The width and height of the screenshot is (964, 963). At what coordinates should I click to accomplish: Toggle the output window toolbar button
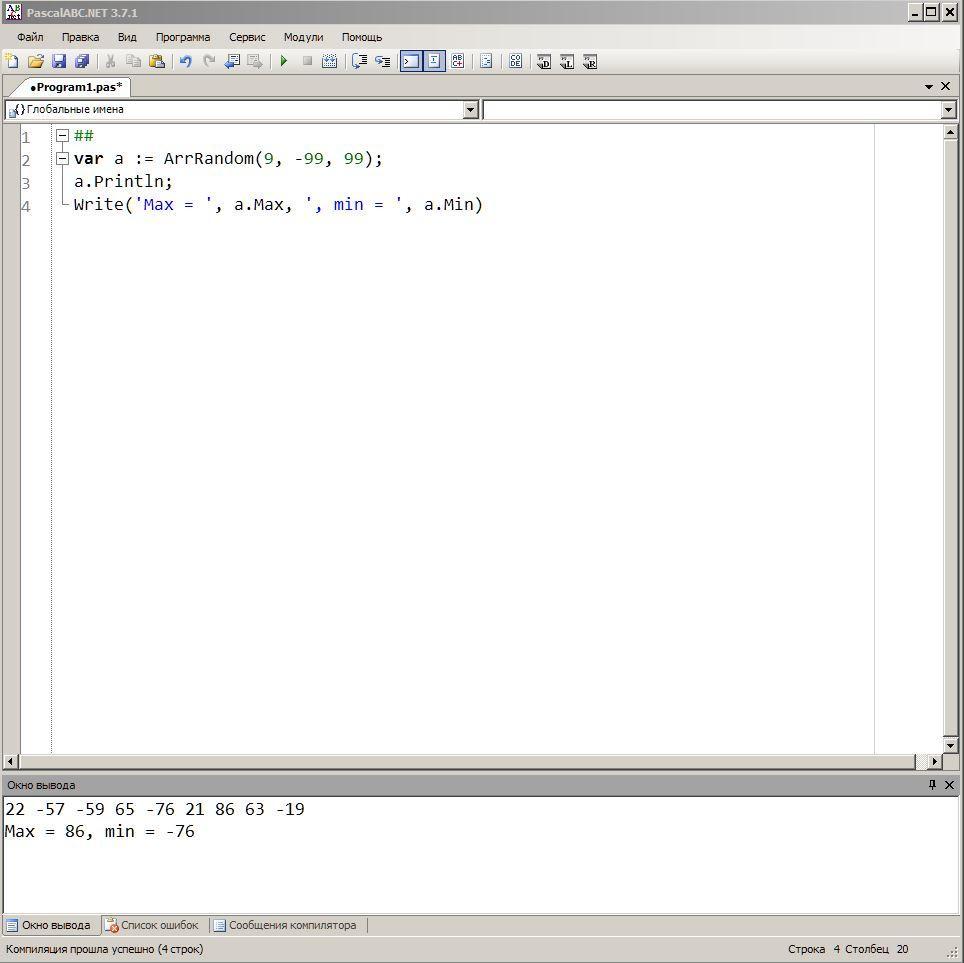coord(411,61)
